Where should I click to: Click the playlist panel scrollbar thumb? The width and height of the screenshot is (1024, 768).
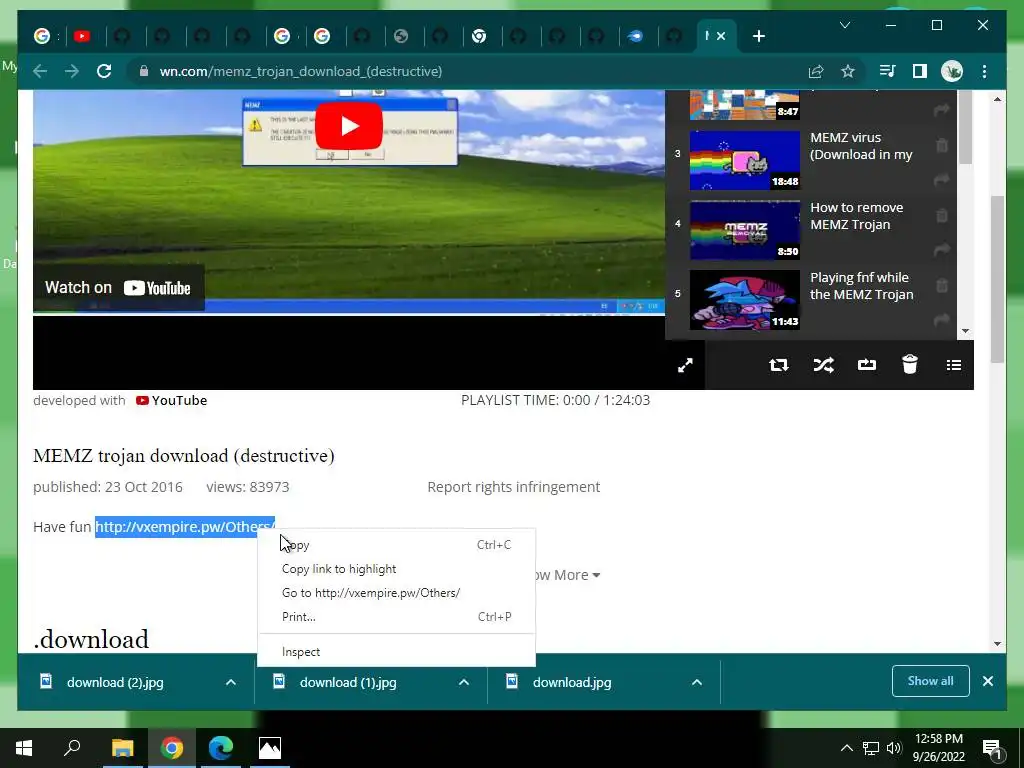(x=965, y=129)
